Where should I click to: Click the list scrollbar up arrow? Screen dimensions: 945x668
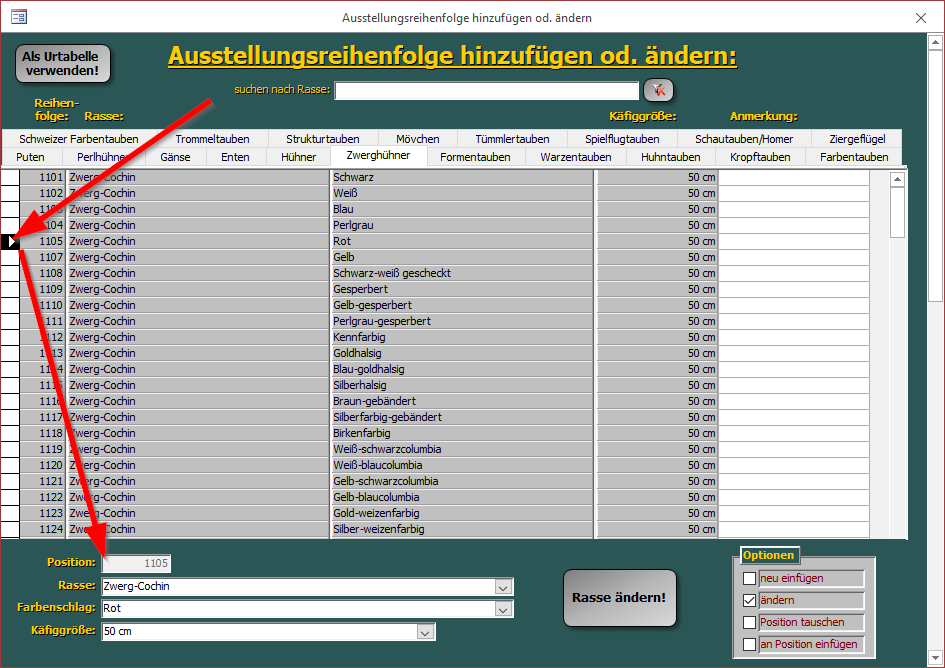897,180
